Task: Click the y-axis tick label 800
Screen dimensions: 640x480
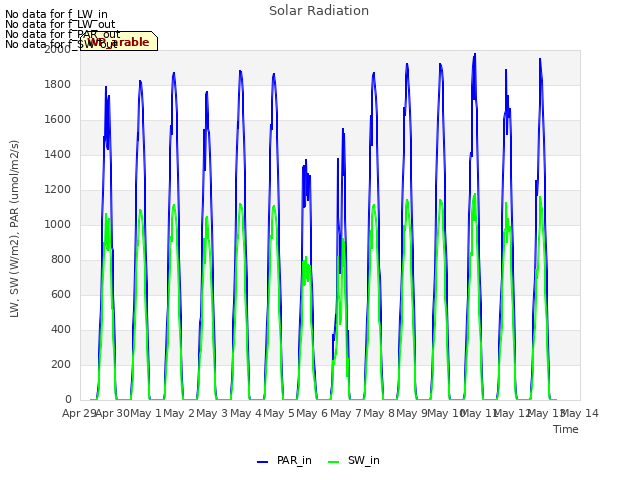Action: coord(61,260)
